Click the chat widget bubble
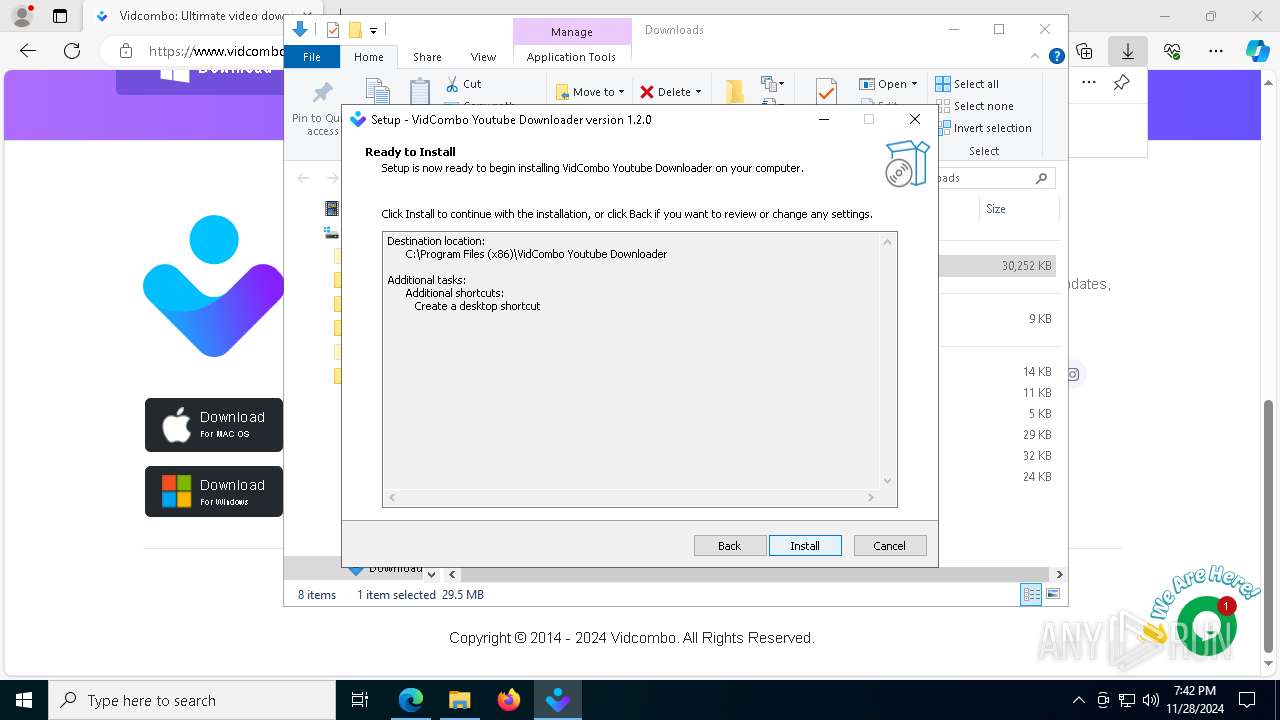 click(x=1207, y=627)
